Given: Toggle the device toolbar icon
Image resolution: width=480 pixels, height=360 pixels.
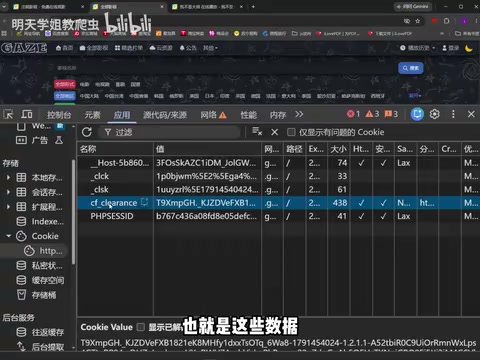Looking at the screenshot, I should pos(27,114).
